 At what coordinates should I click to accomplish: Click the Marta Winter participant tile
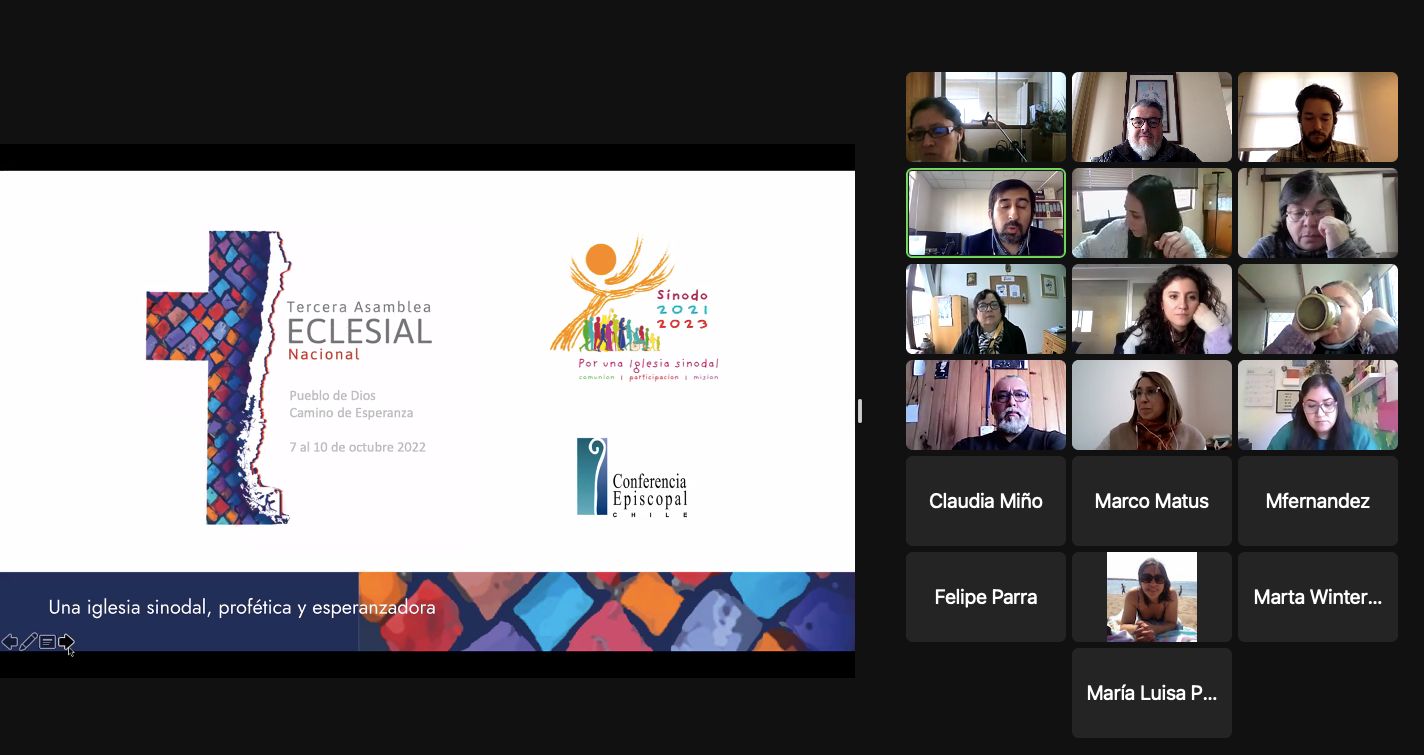(x=1317, y=597)
